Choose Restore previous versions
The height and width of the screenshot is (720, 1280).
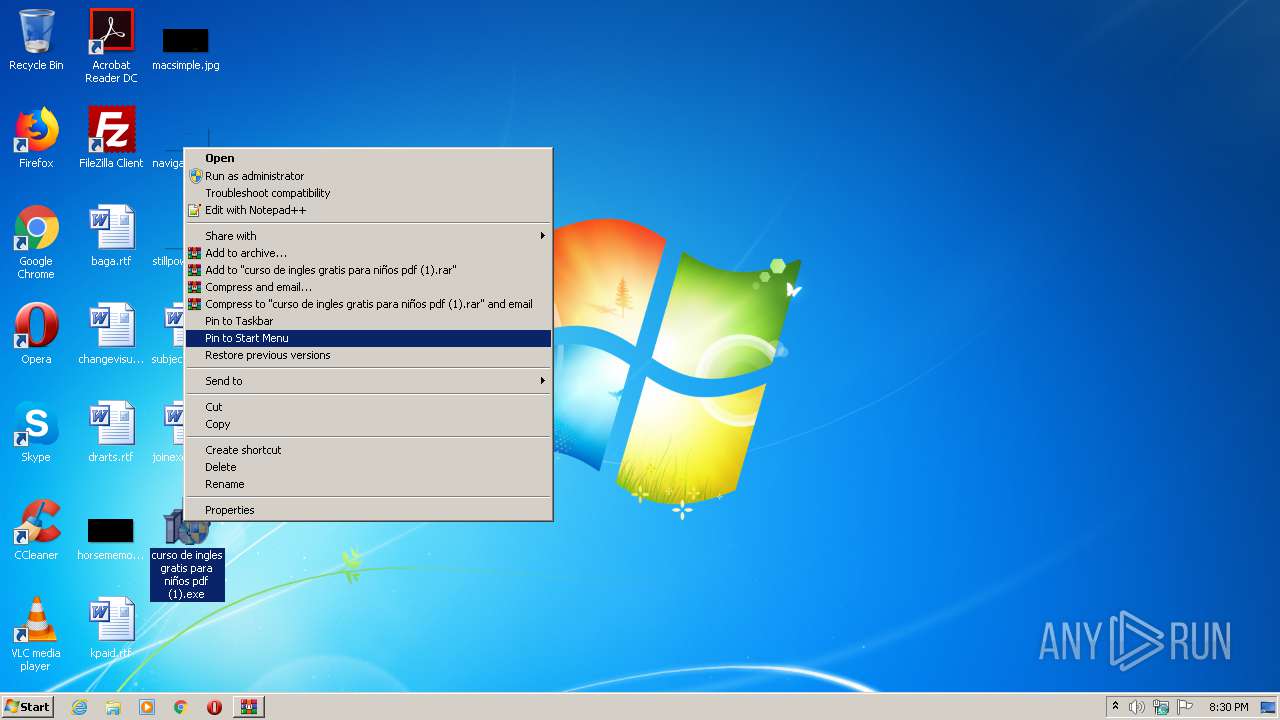pyautogui.click(x=369, y=355)
